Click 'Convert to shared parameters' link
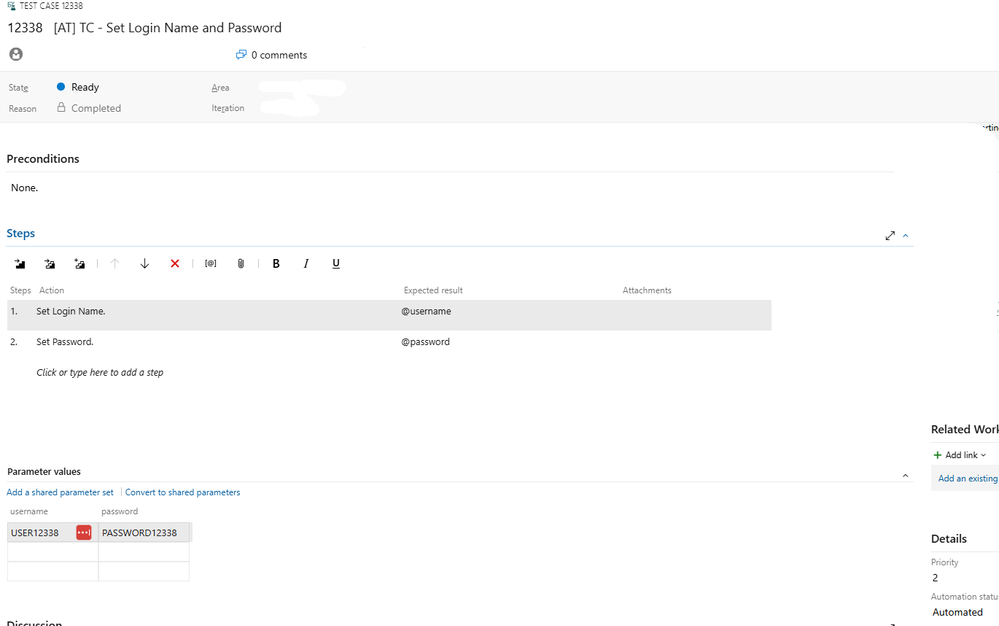This screenshot has width=999, height=626. [182, 493]
